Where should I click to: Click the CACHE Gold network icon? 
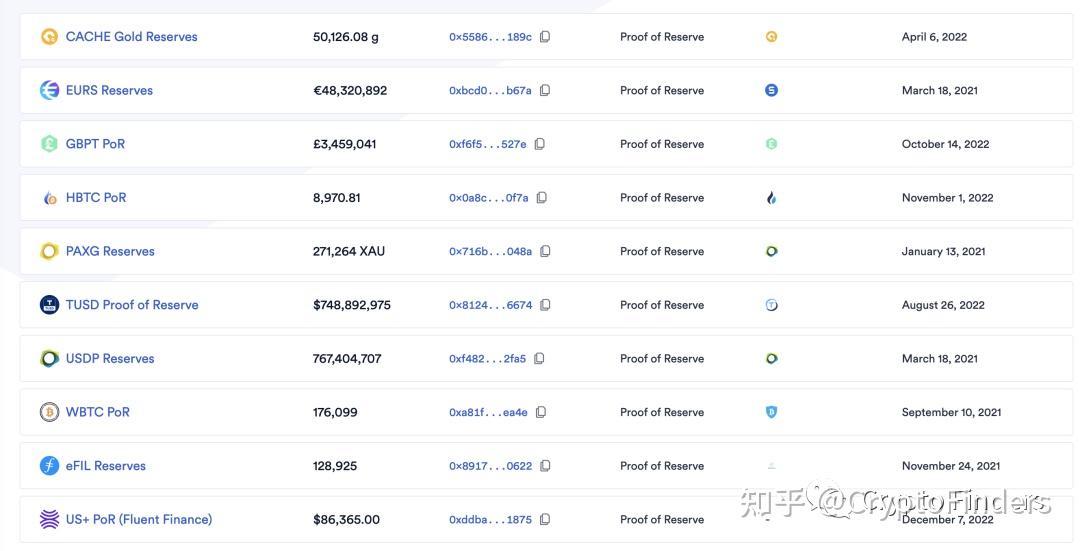[x=771, y=37]
